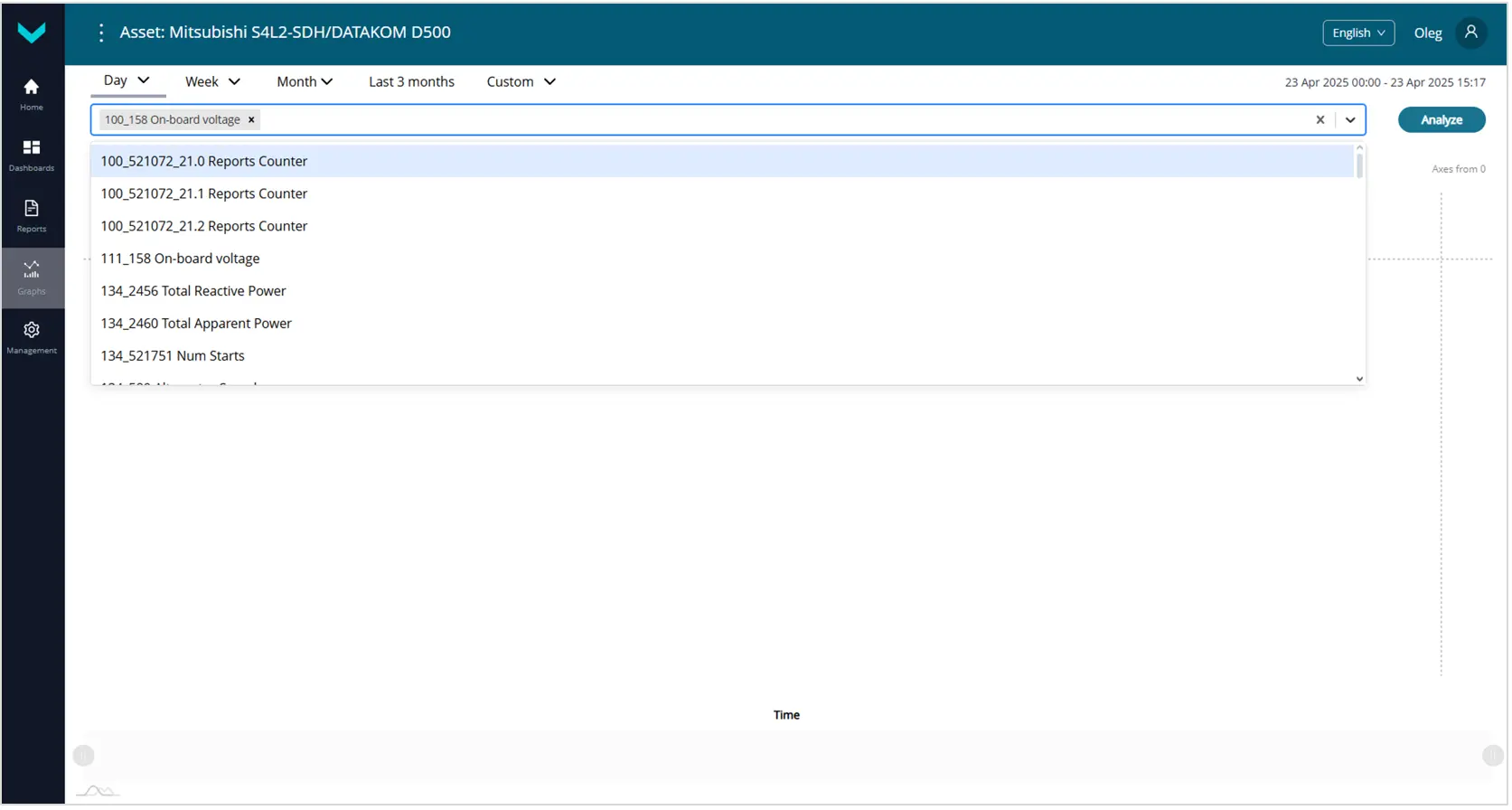This screenshot has width=1512, height=810.
Task: Open Management settings gear icon
Action: click(32, 336)
